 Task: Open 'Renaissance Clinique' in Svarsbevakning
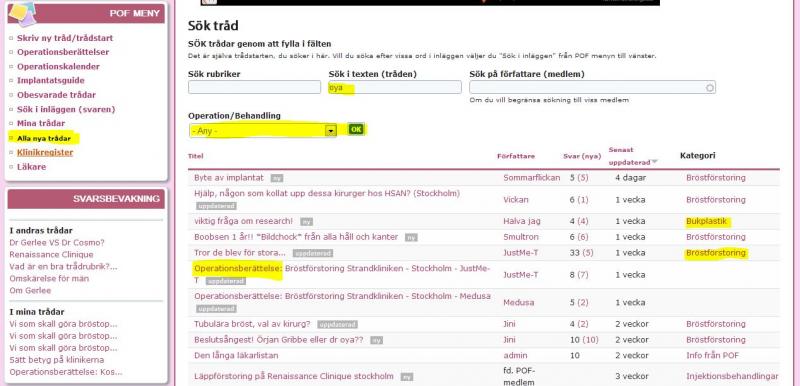[x=51, y=254]
